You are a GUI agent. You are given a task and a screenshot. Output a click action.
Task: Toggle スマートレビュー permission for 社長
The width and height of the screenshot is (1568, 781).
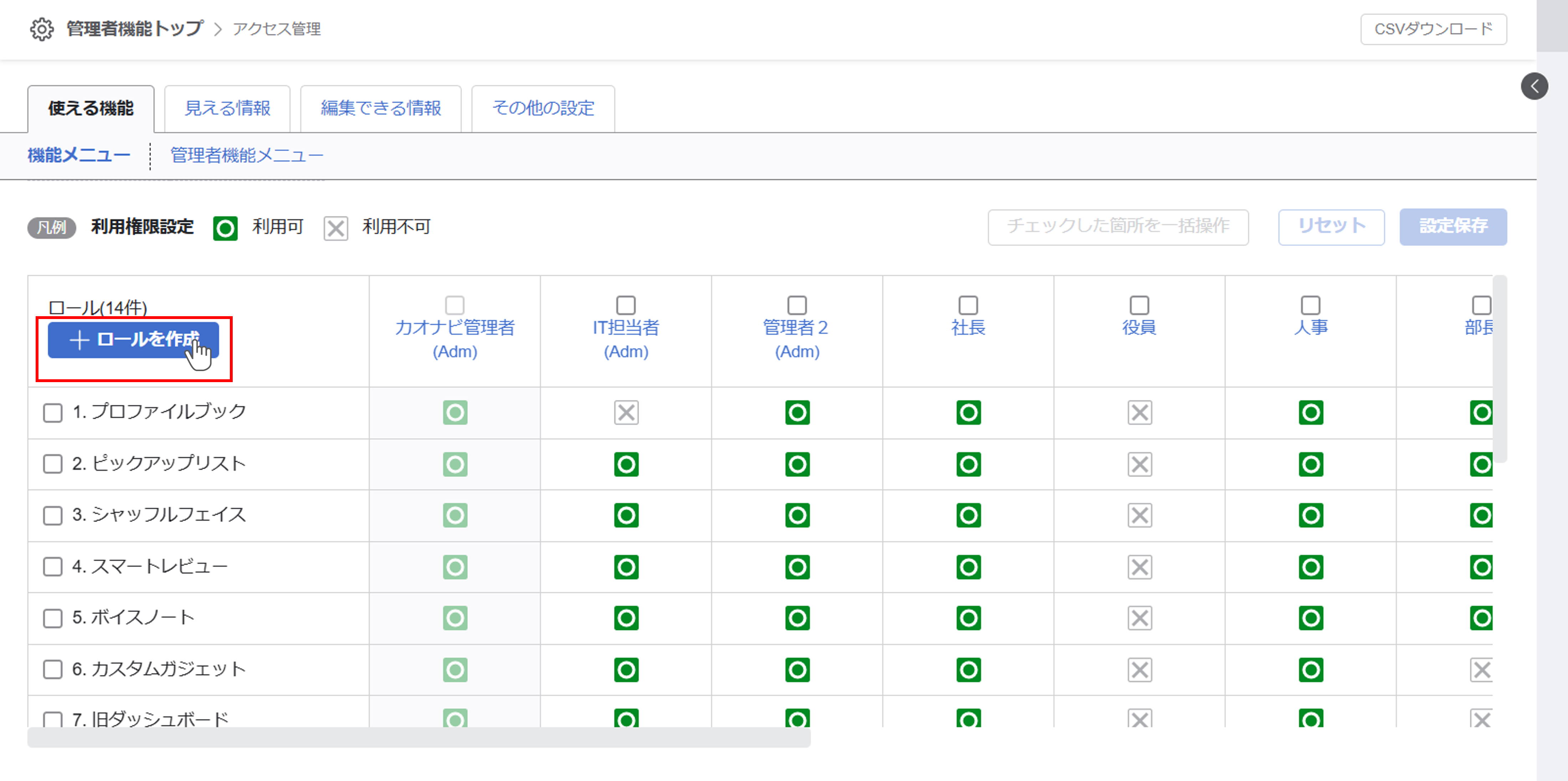point(969,567)
